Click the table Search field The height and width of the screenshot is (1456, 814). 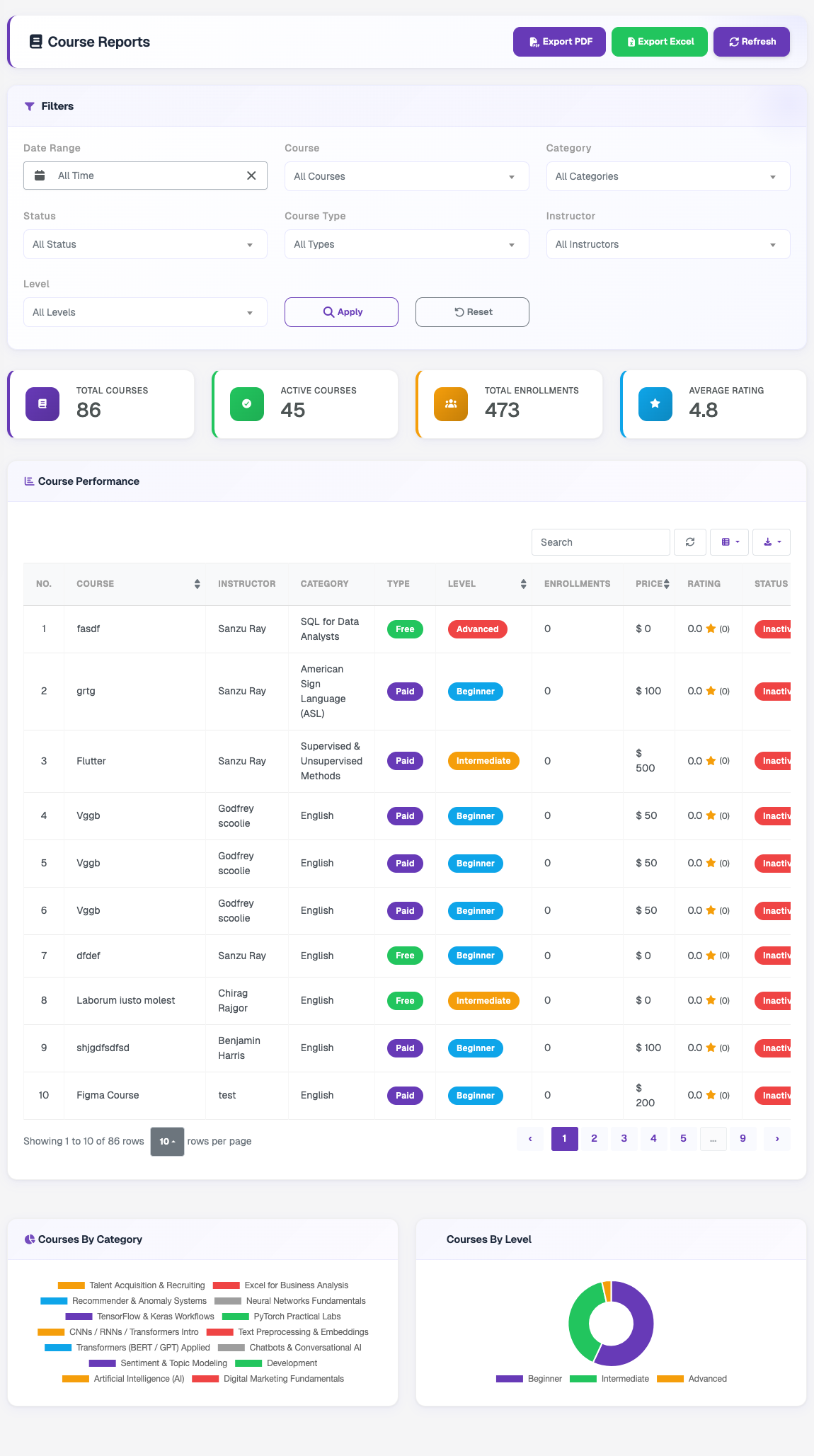click(601, 542)
